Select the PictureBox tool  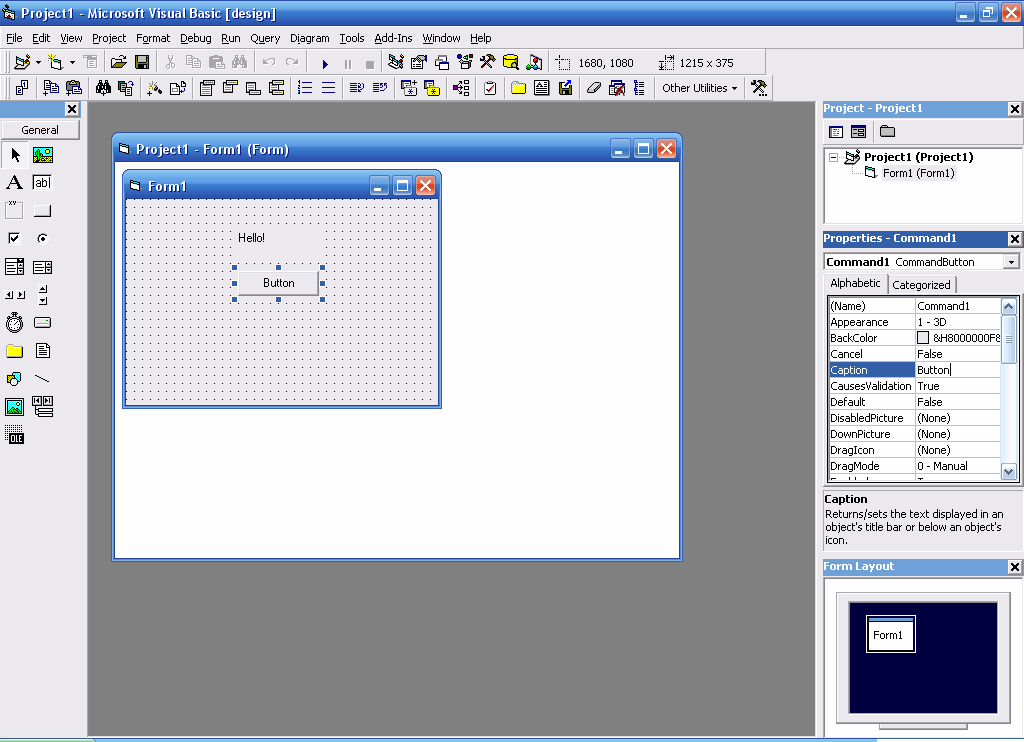point(42,155)
